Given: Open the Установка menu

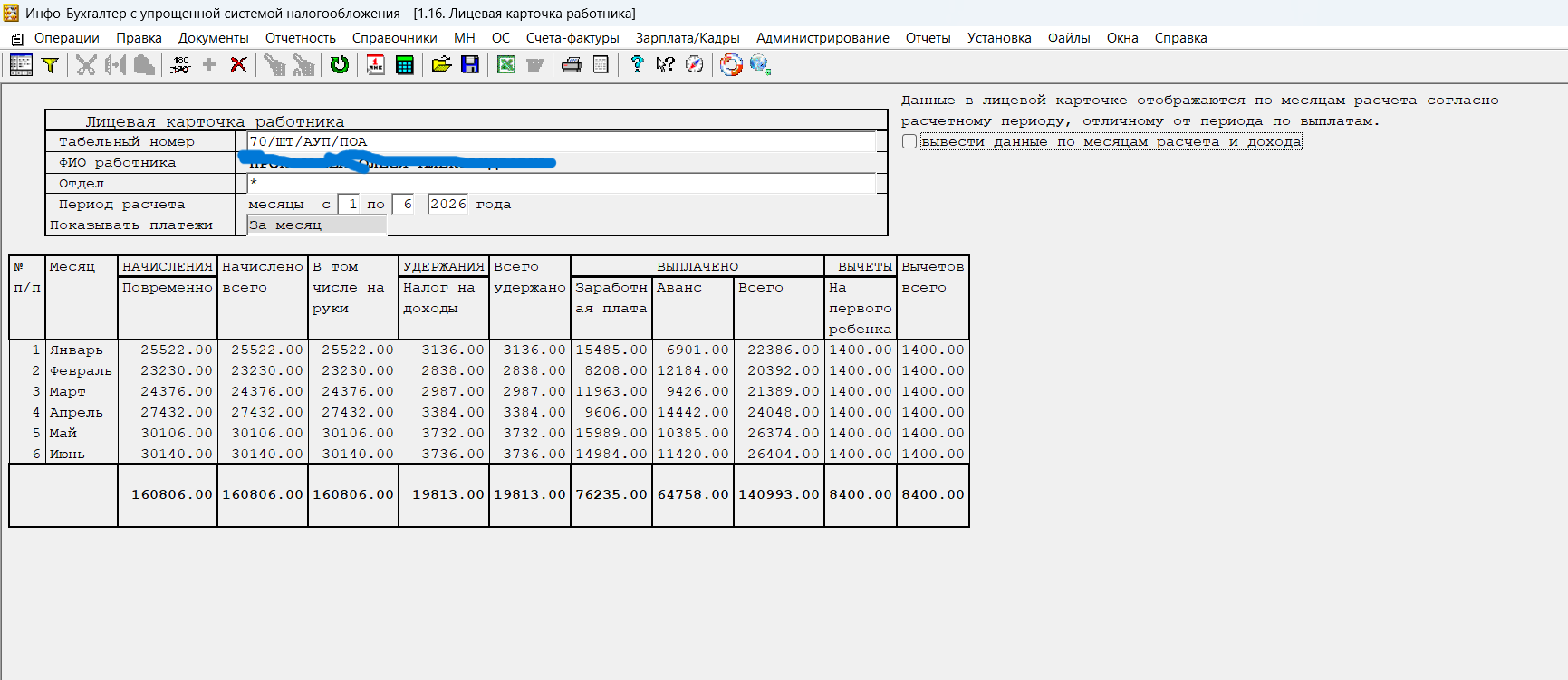Looking at the screenshot, I should (999, 38).
